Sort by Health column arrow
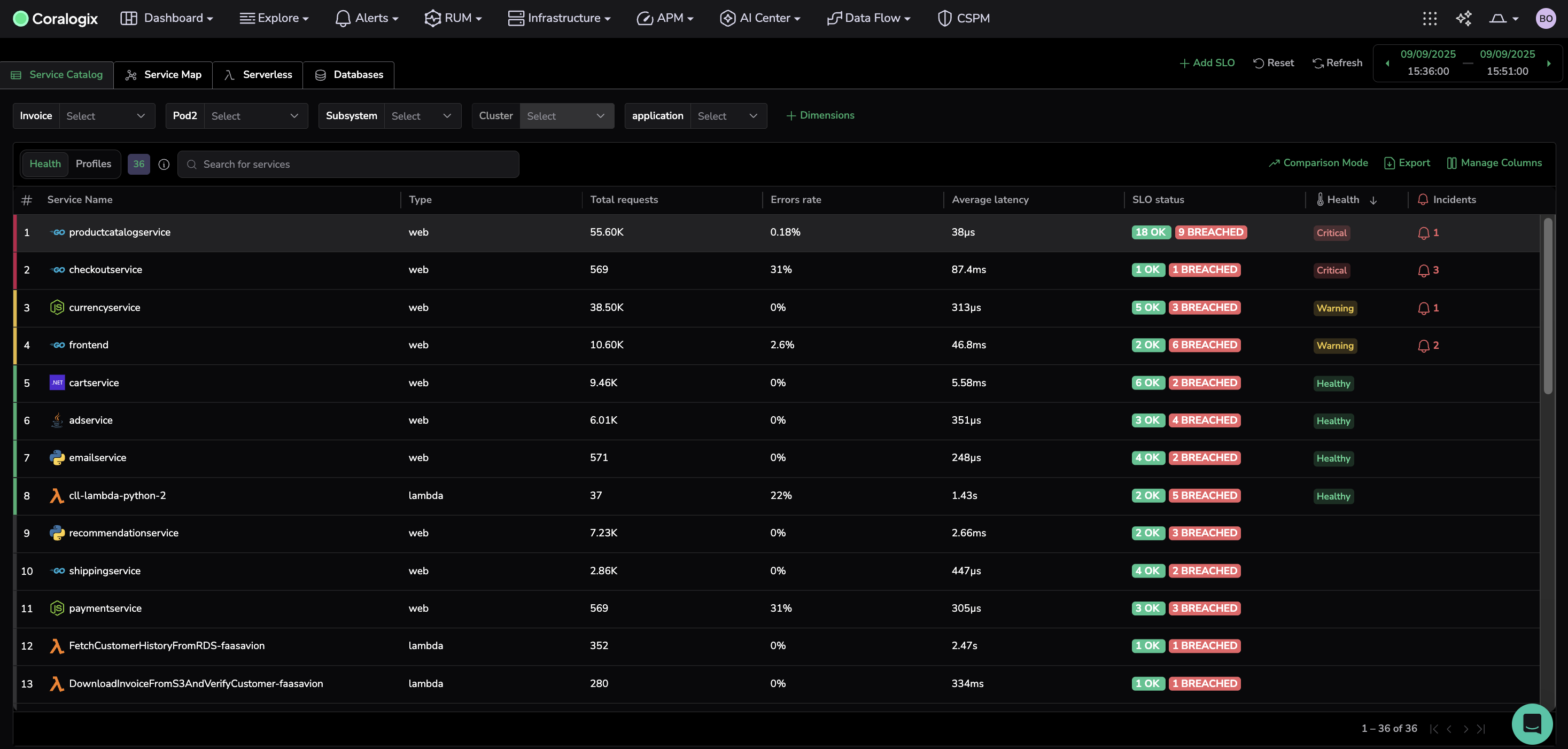Viewport: 1568px width, 749px height. tap(1373, 200)
